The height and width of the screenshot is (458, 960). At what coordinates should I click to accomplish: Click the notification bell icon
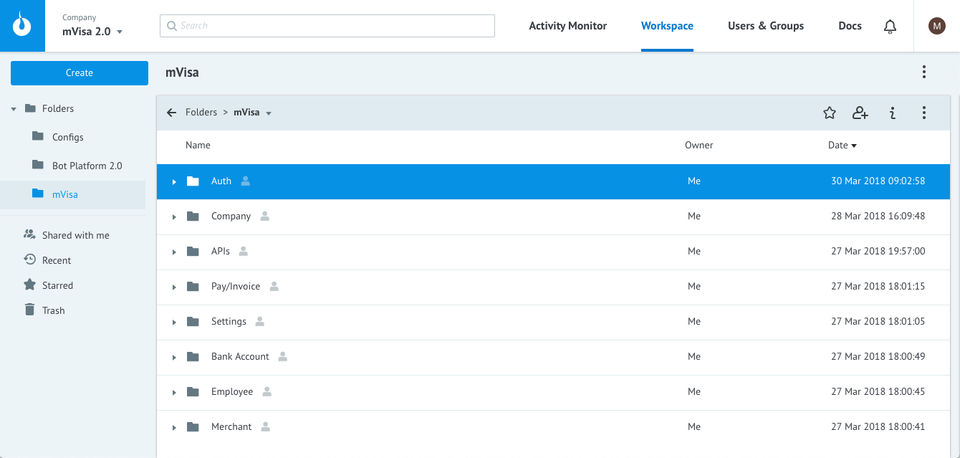pyautogui.click(x=890, y=26)
